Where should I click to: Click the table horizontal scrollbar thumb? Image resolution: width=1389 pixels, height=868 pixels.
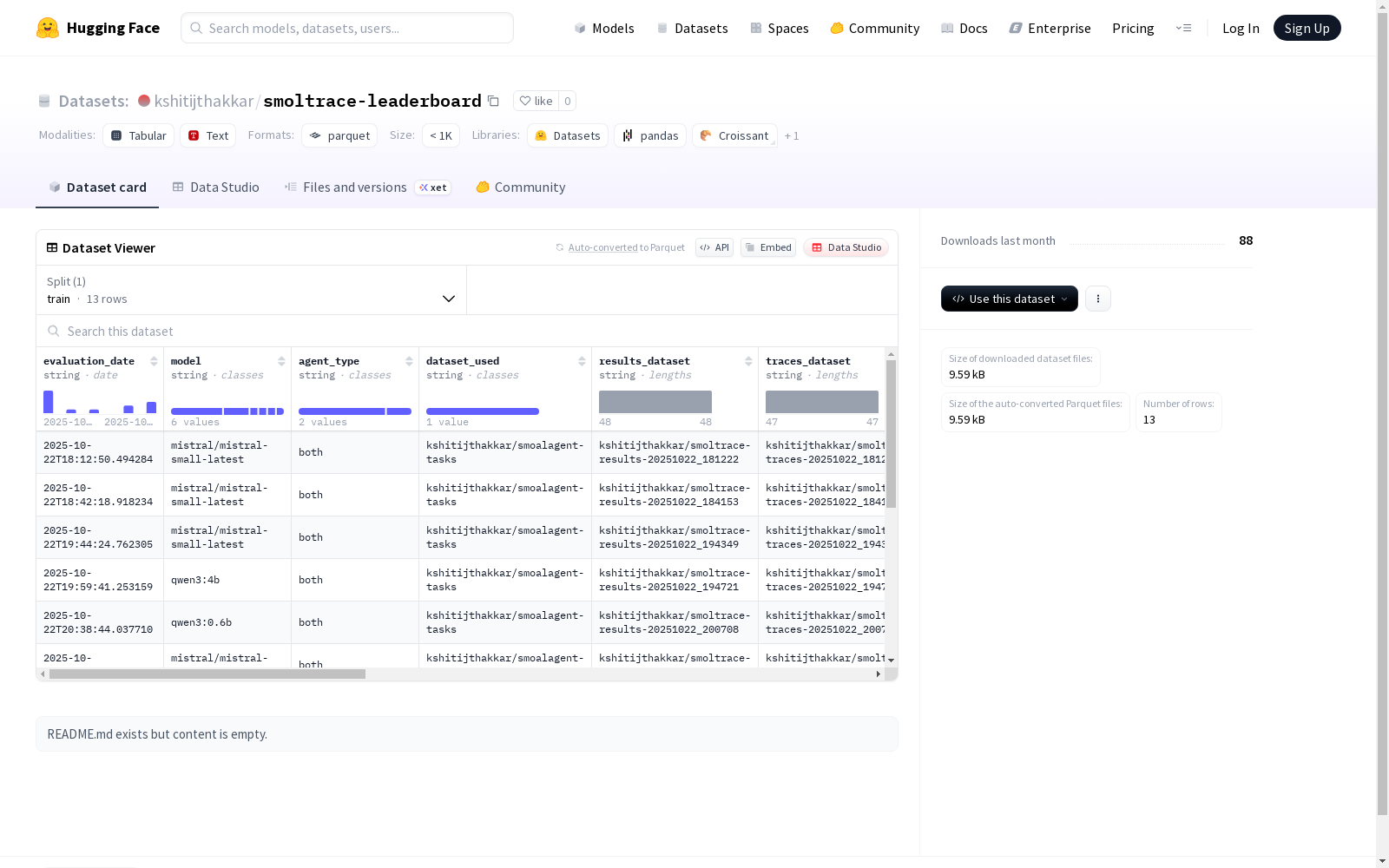pyautogui.click(x=207, y=674)
